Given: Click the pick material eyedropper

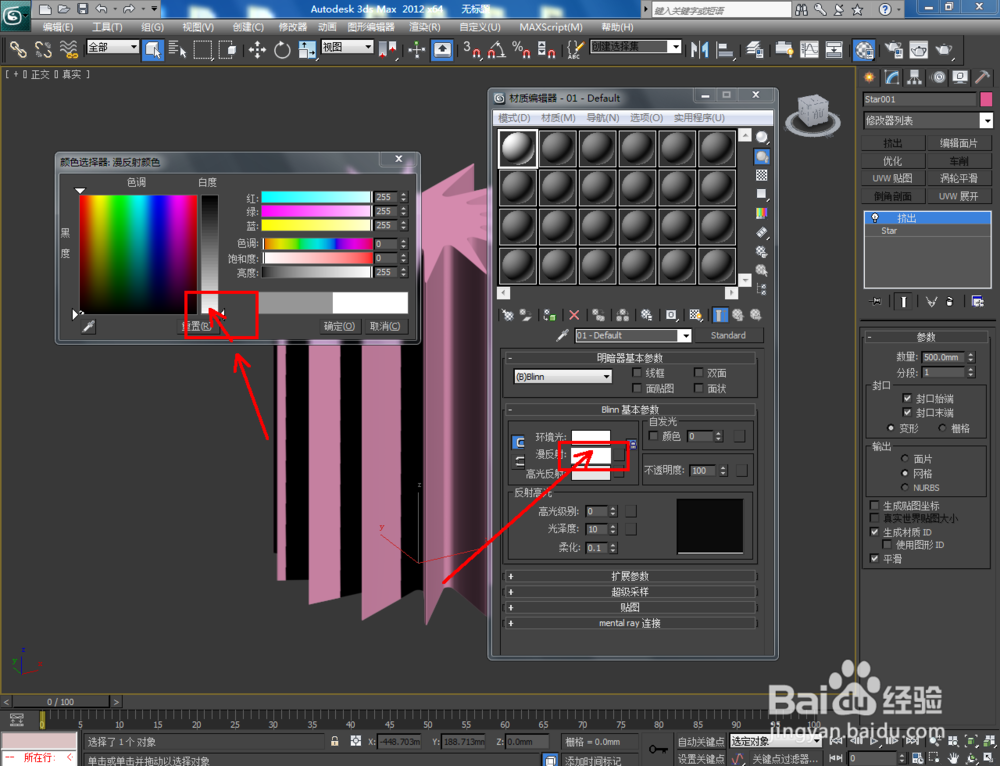Looking at the screenshot, I should tap(562, 335).
